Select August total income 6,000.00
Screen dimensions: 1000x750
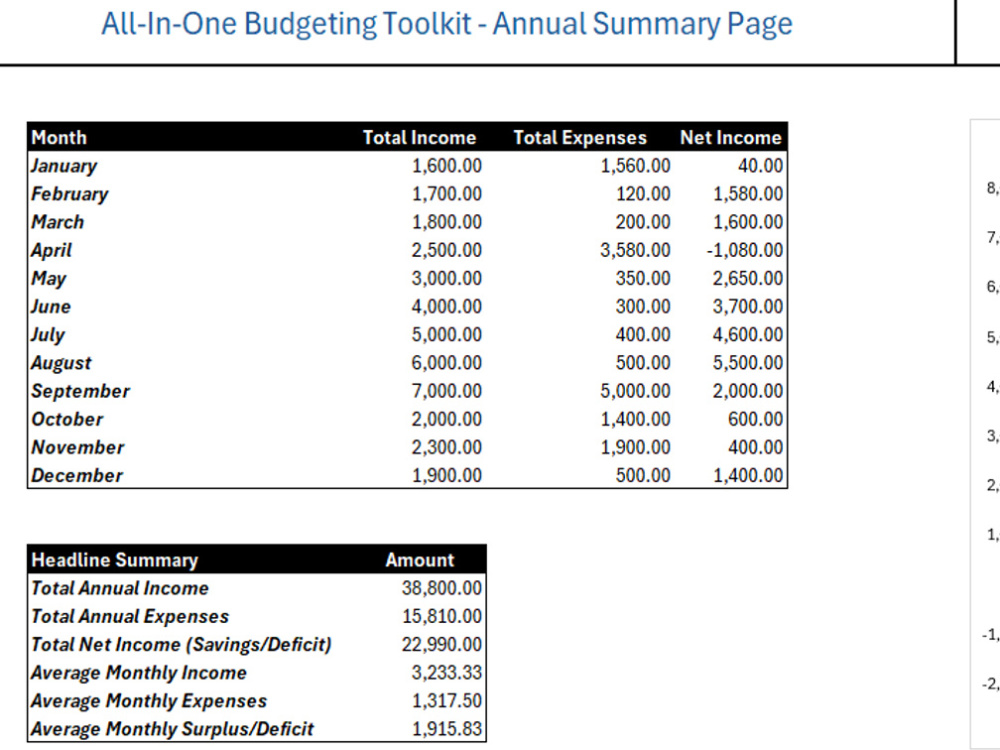coord(446,363)
